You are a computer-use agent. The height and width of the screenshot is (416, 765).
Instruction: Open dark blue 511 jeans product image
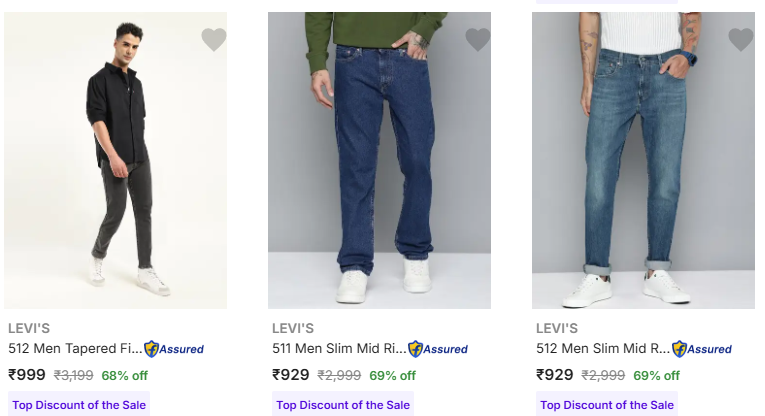tap(379, 160)
